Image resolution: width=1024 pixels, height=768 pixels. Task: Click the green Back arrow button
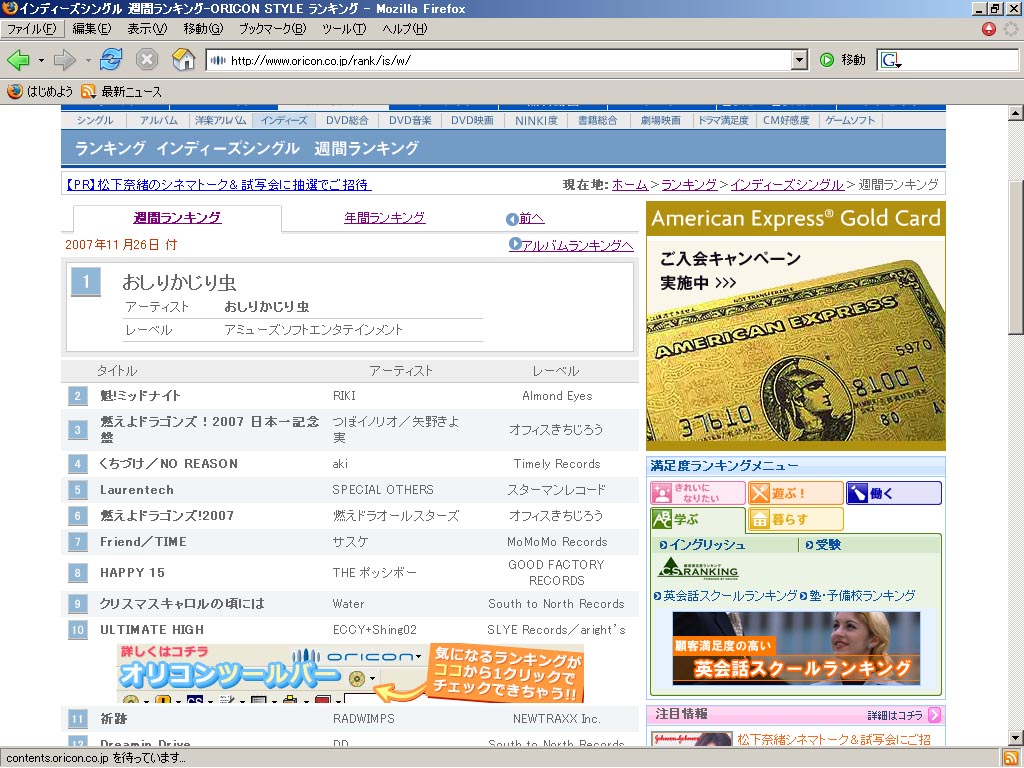(18, 60)
